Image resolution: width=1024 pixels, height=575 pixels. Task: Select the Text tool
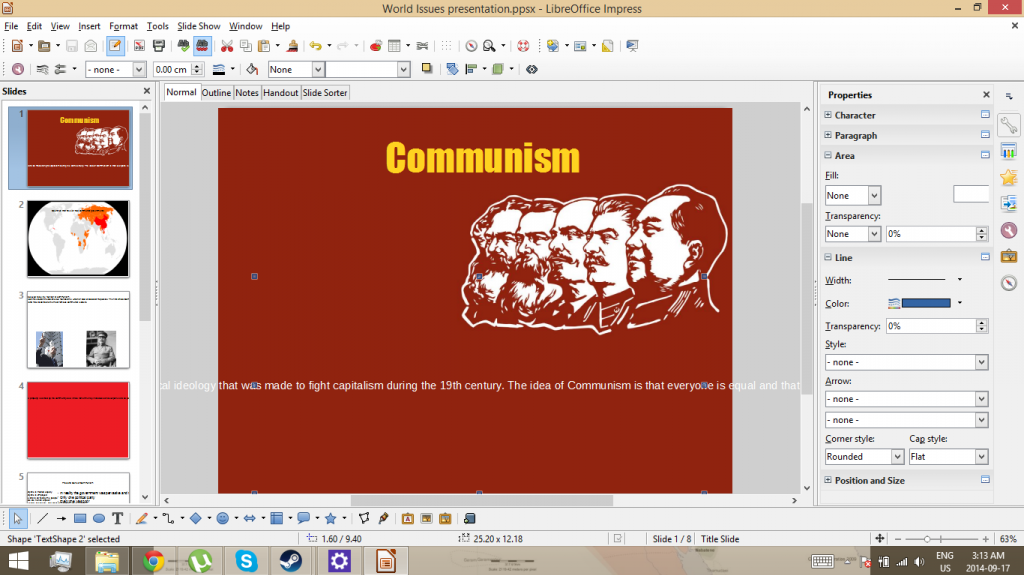pos(118,519)
